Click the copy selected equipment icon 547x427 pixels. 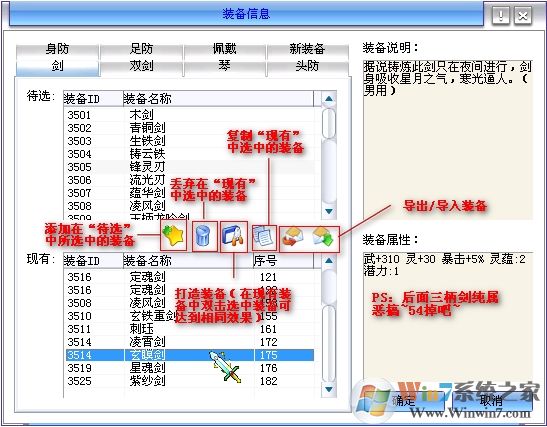click(264, 238)
